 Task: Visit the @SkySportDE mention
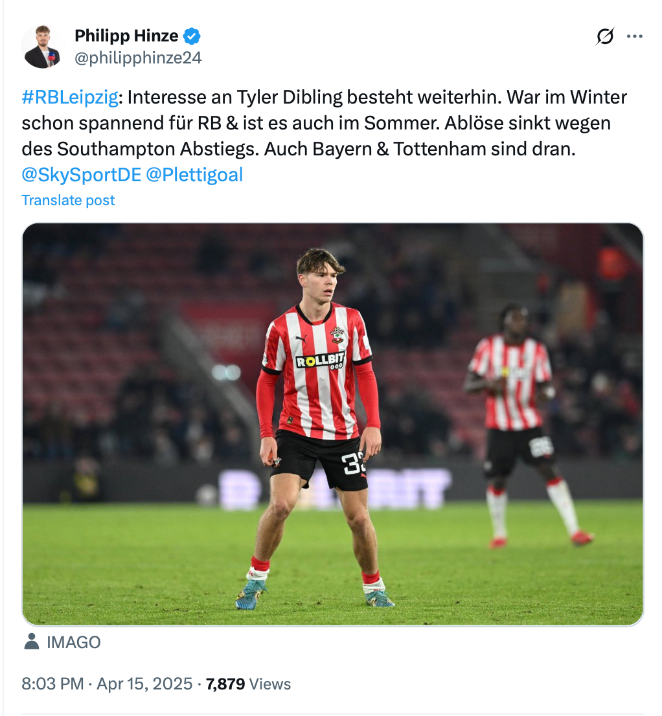(81, 174)
